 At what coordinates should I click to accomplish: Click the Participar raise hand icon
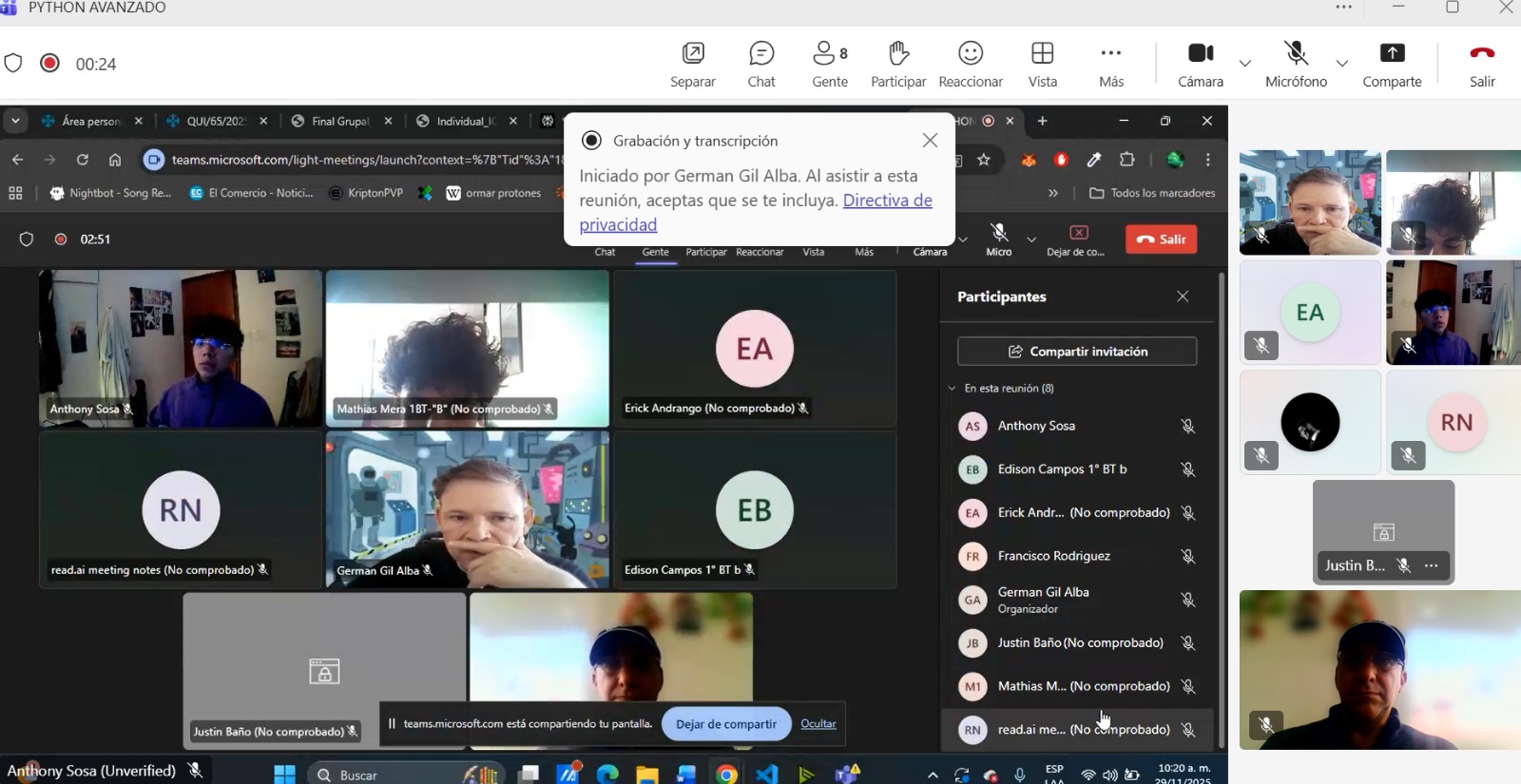[898, 53]
